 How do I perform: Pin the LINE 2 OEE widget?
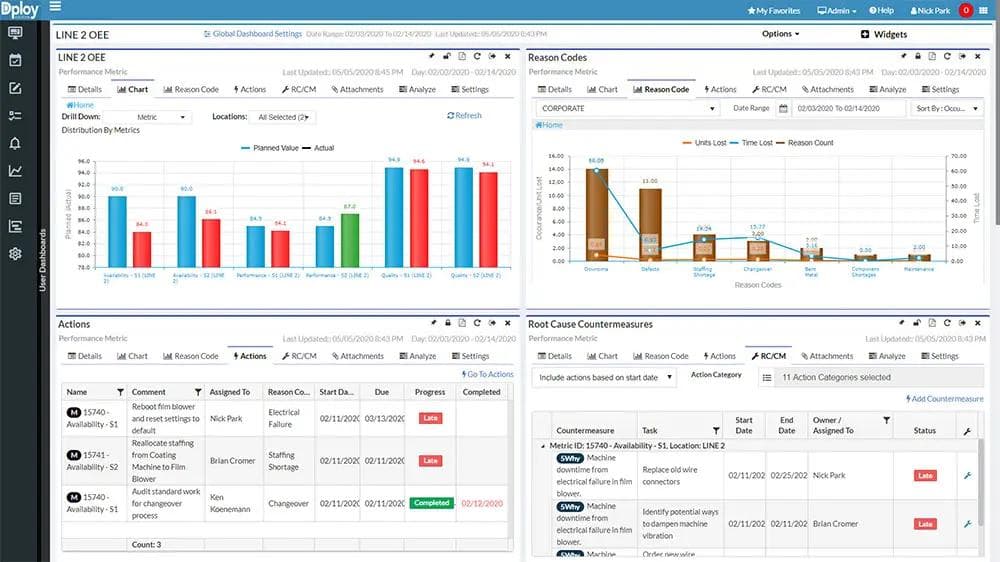pyautogui.click(x=432, y=57)
